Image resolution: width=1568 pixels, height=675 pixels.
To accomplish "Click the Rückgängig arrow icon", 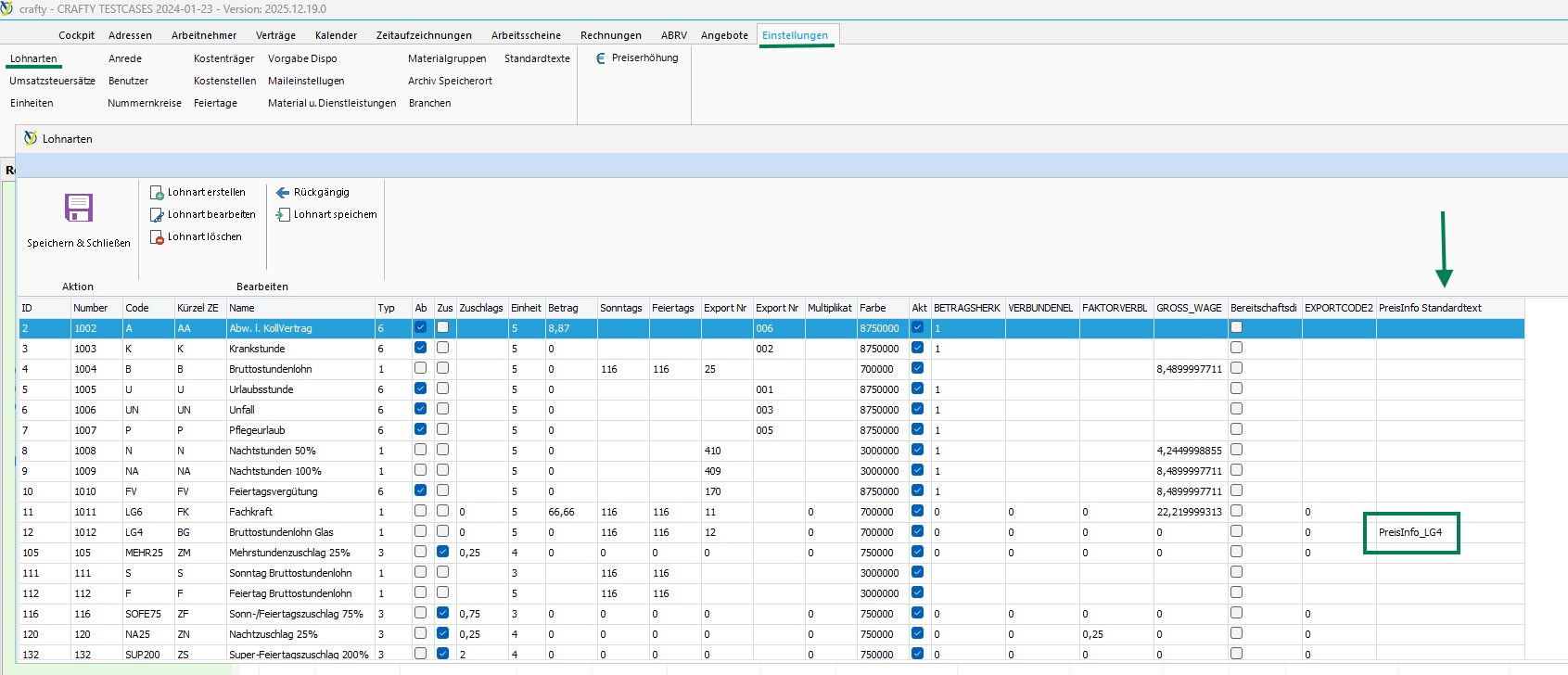I will pos(283,193).
